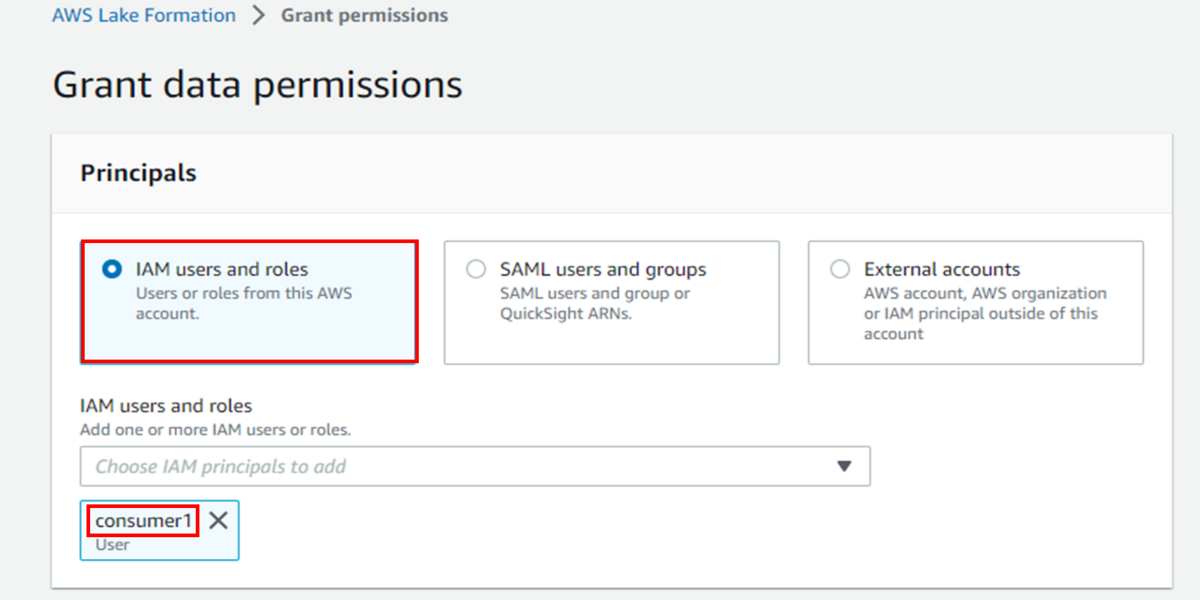Click the dropdown arrow for IAM principals
The image size is (1200, 600).
pyautogui.click(x=844, y=466)
